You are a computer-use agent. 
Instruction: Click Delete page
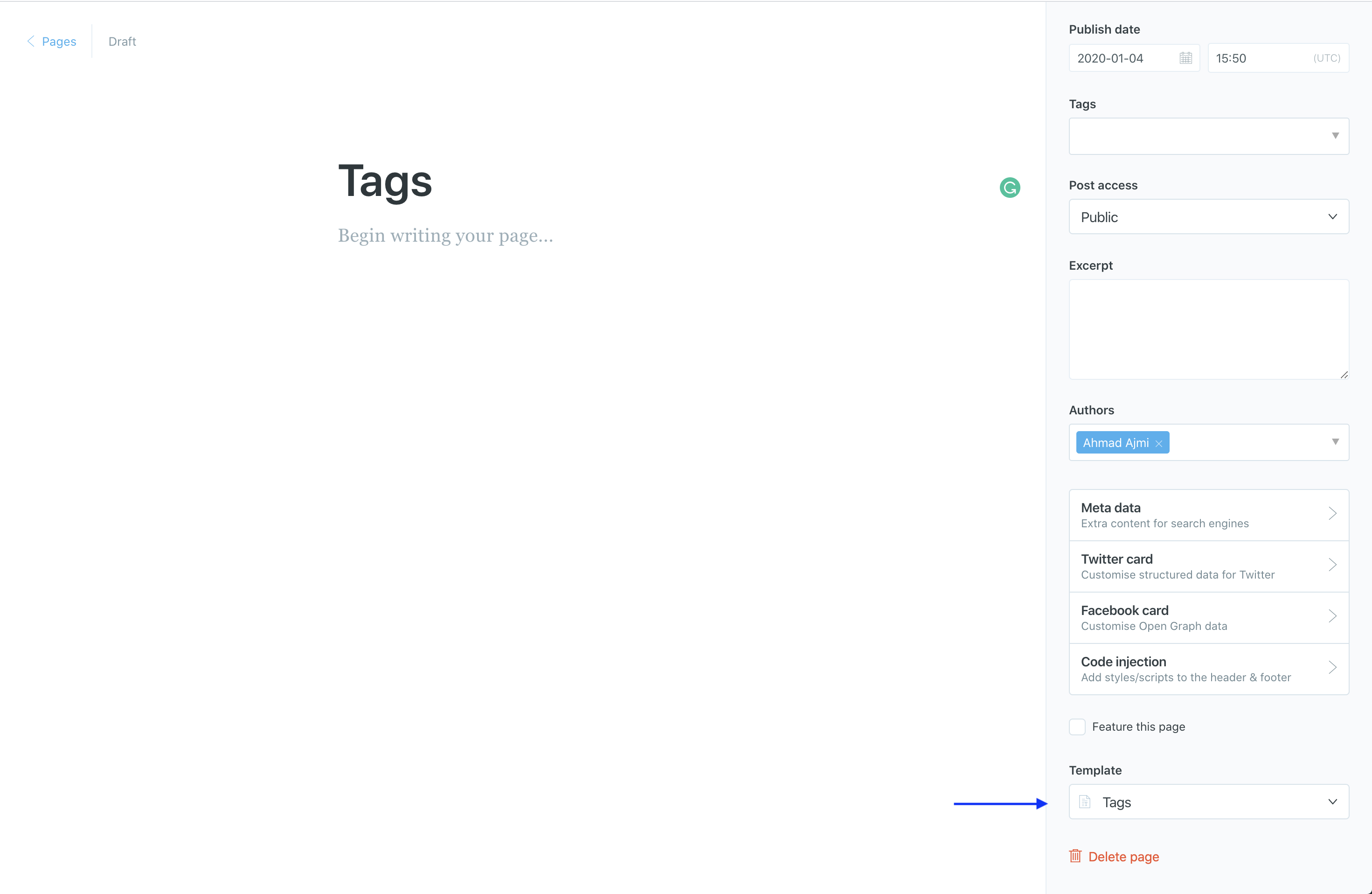1124,857
